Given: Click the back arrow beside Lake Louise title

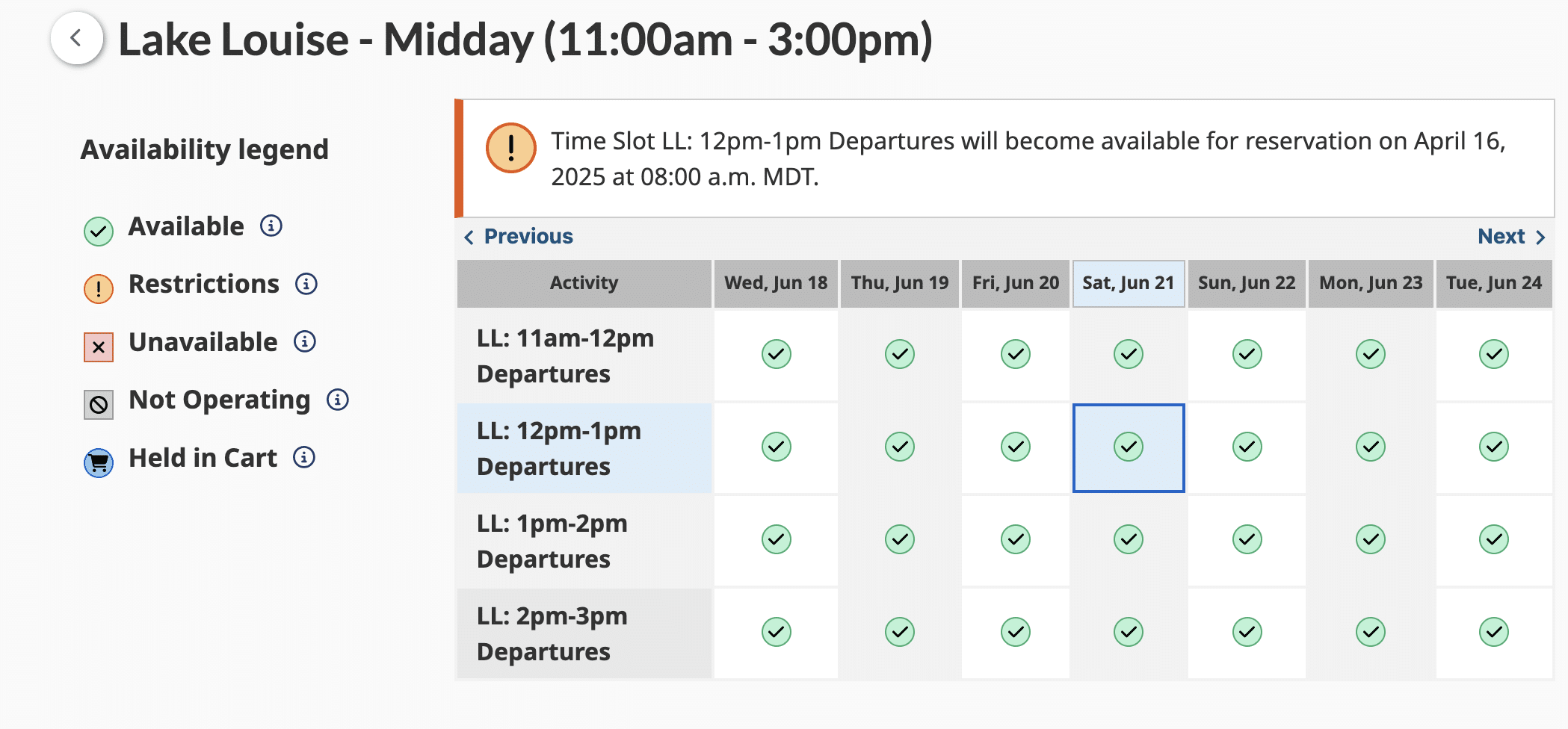Looking at the screenshot, I should tap(76, 38).
